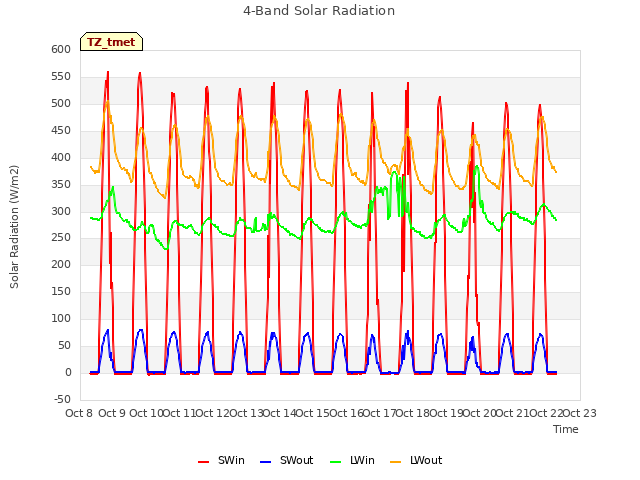Screen dimensions: 640x480
Task: Click the TZ_tmet annotation tag
Action: tap(111, 42)
